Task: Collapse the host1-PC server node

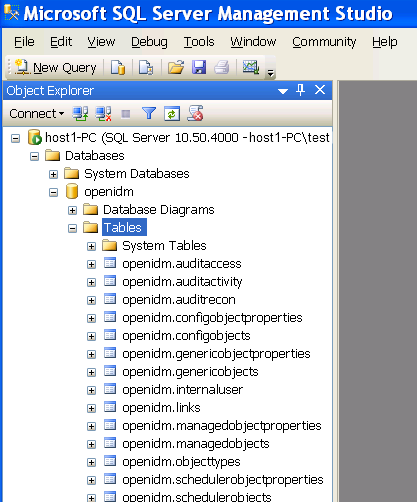Action: [x=15, y=138]
